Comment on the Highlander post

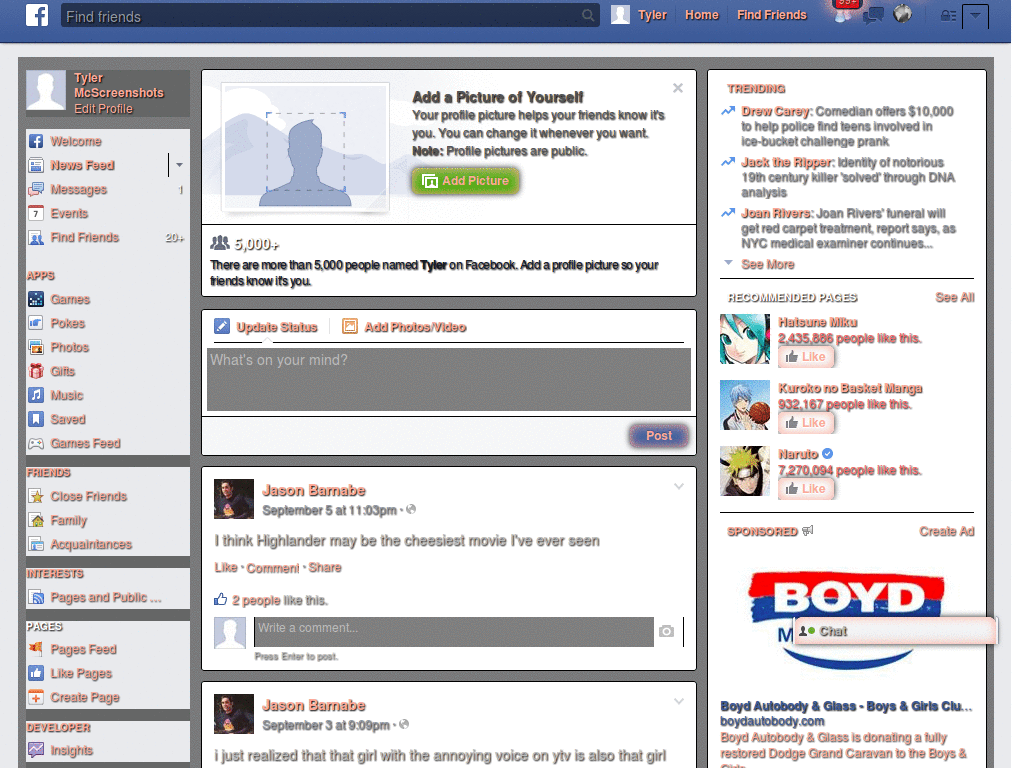point(272,568)
